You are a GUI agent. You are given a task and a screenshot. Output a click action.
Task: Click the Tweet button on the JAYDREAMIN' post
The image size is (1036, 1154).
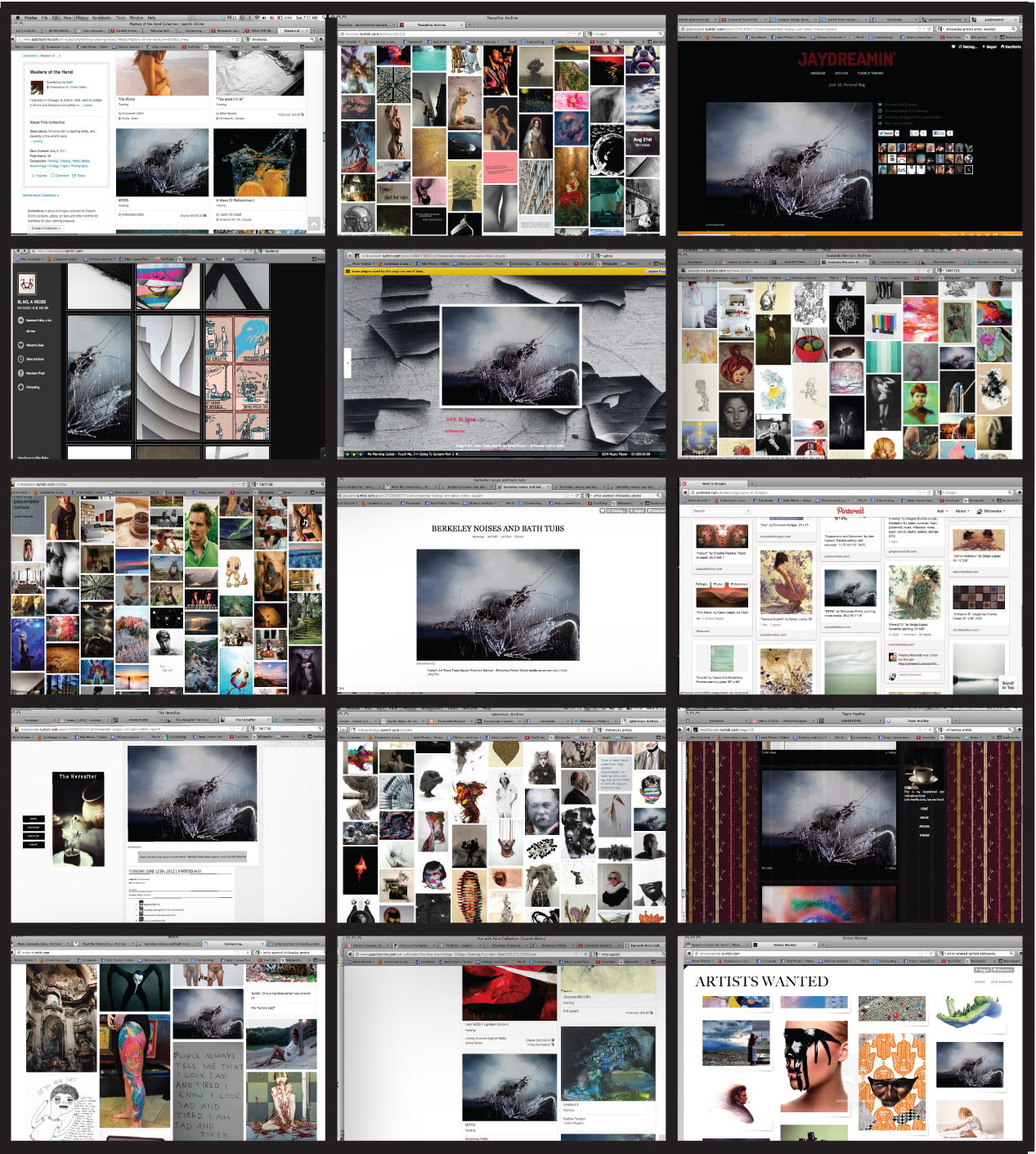pos(886,132)
